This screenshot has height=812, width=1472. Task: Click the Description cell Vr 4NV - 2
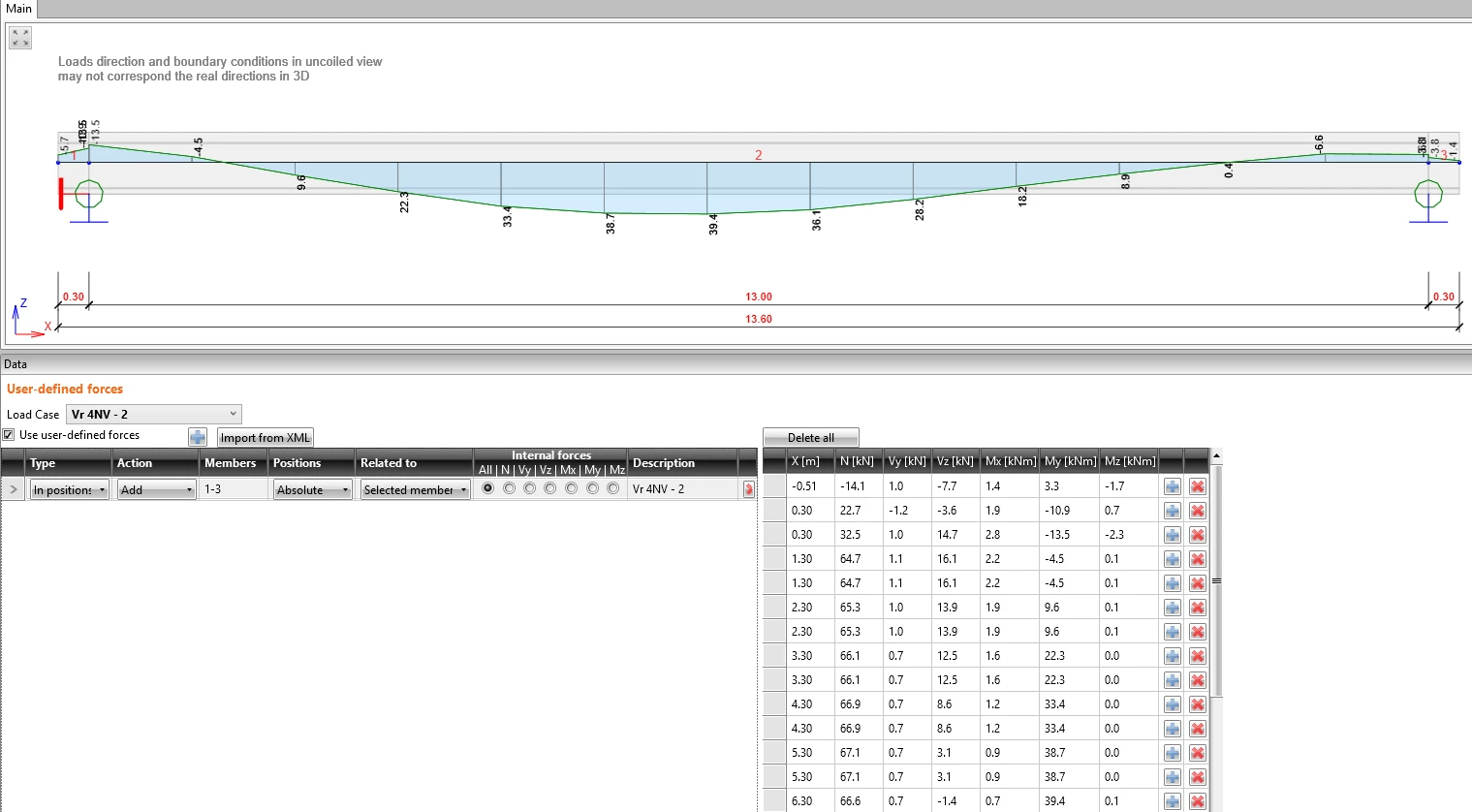point(684,489)
